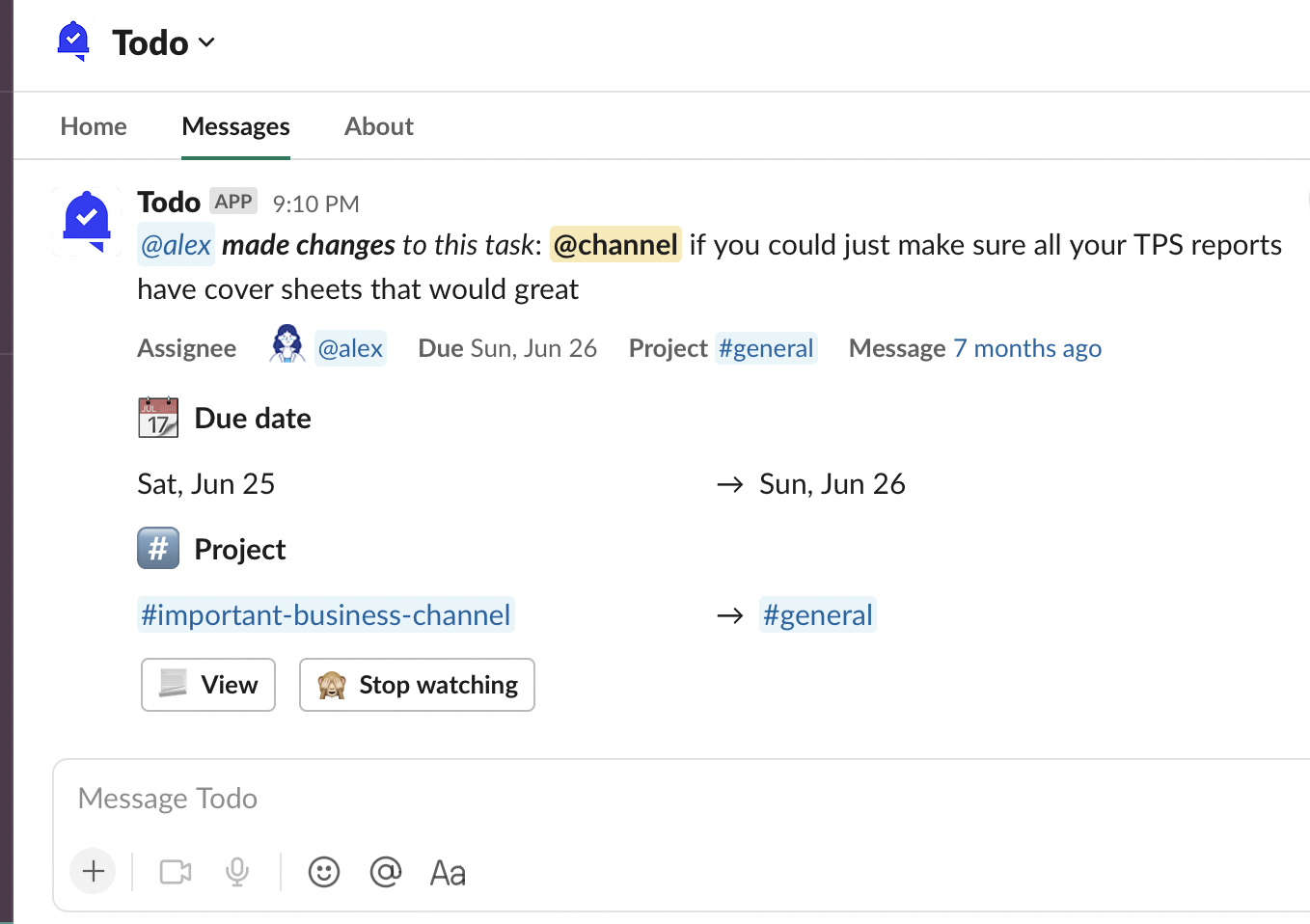Open the #important-business-channel link
This screenshot has height=924, width=1310.
326,615
